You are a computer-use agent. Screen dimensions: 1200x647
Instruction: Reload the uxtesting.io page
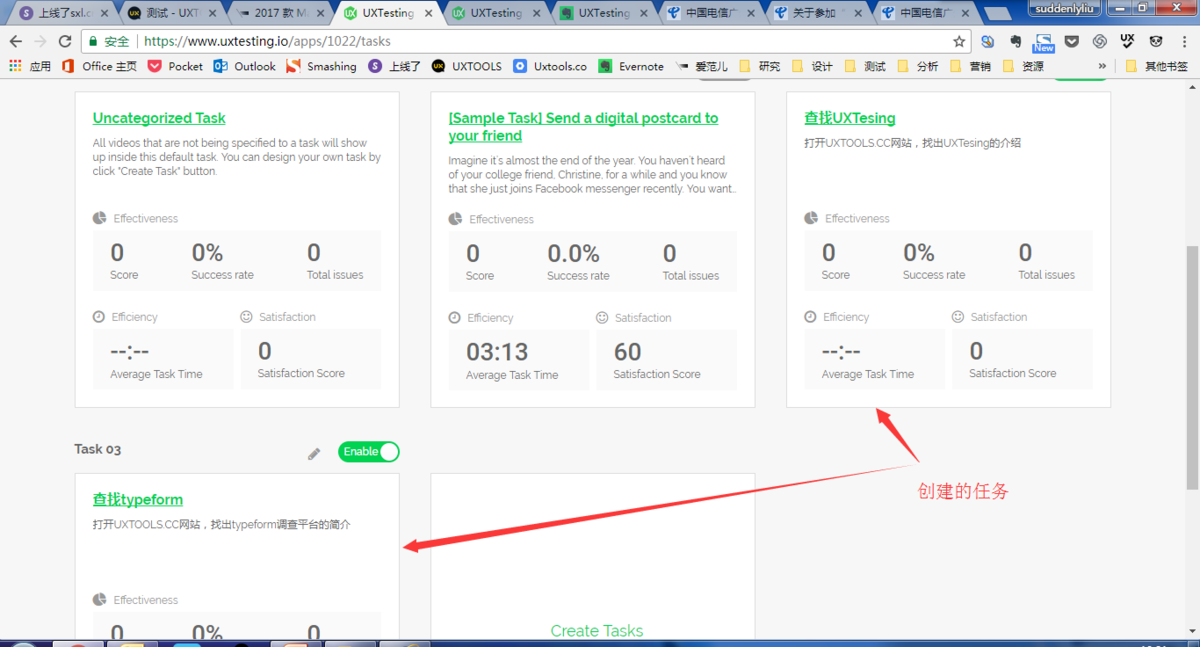[x=65, y=42]
